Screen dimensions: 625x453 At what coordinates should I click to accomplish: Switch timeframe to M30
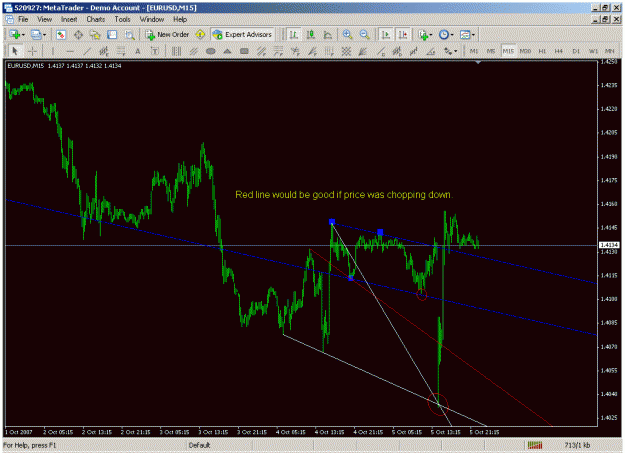[525, 51]
